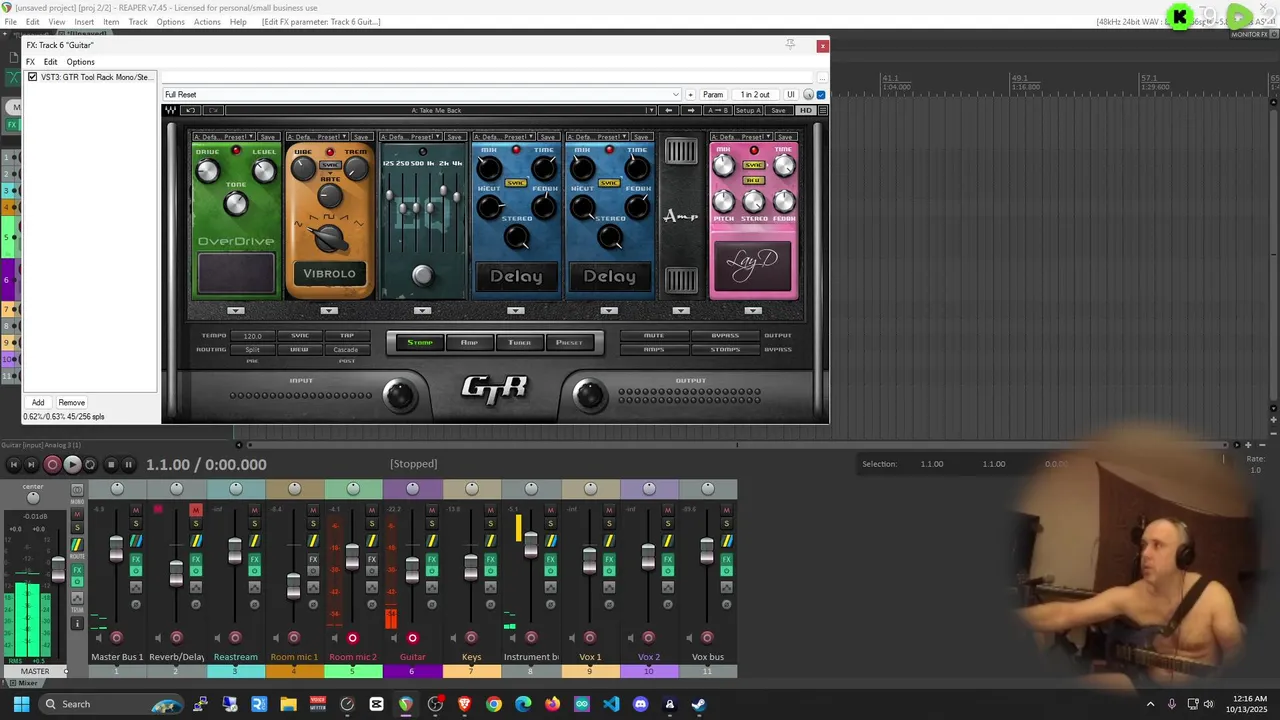This screenshot has height=720, width=1280.
Task: Open the Guitar track routing button
Action: tap(432, 541)
